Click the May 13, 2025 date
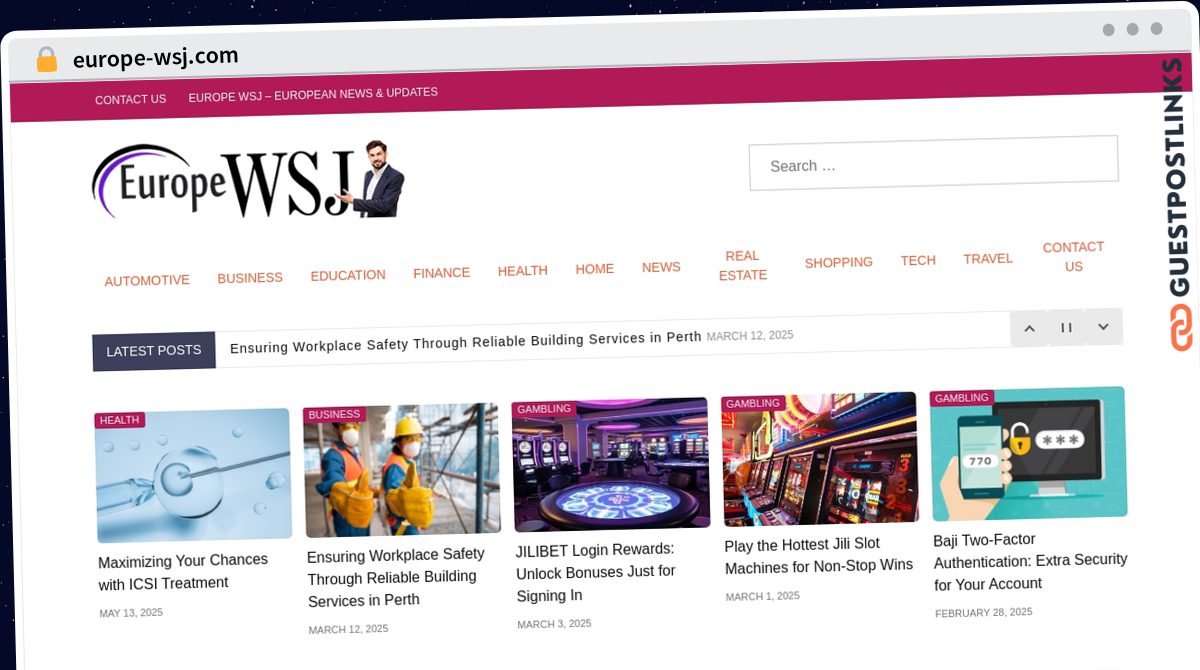Viewport: 1200px width, 670px height. [x=131, y=613]
